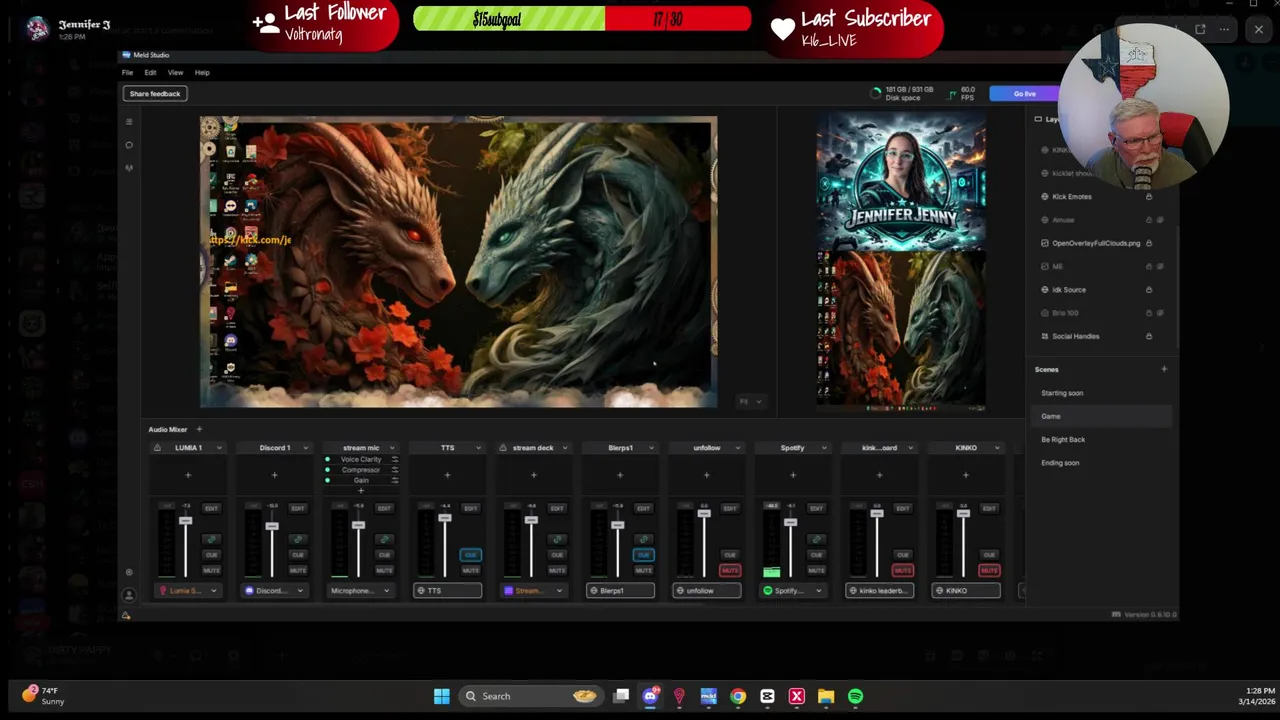Screen dimensions: 1280x720
Task: Expand the Spotify track dropdown
Action: (824, 448)
